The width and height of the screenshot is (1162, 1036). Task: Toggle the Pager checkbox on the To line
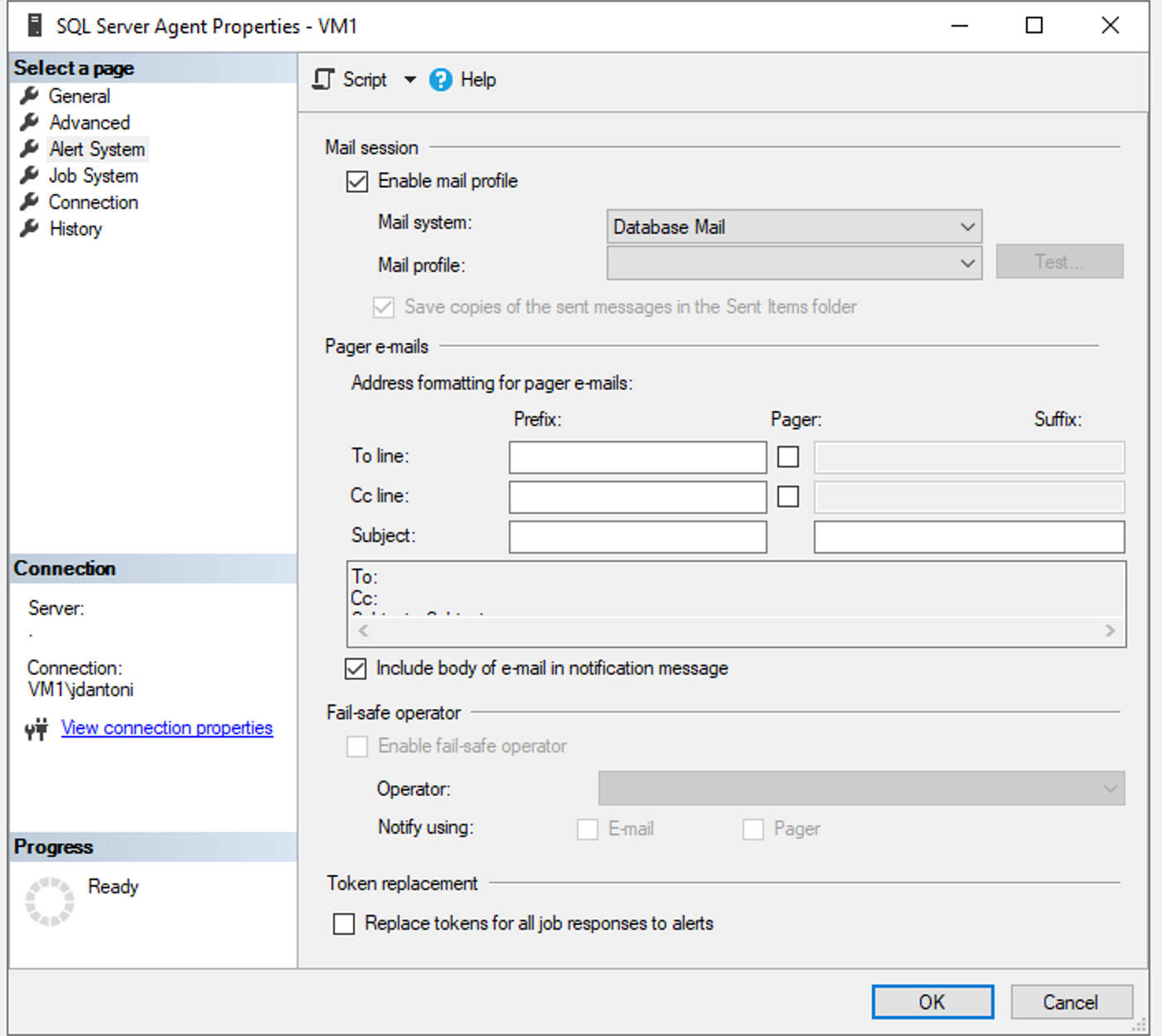[x=787, y=456]
